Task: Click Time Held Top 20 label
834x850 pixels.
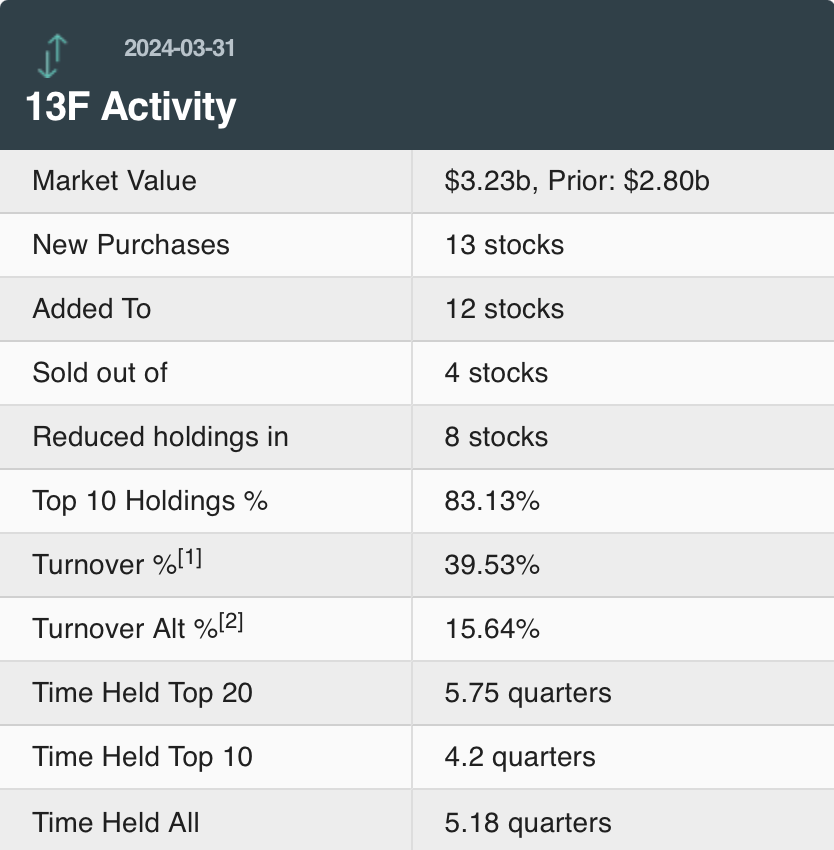Action: [143, 692]
